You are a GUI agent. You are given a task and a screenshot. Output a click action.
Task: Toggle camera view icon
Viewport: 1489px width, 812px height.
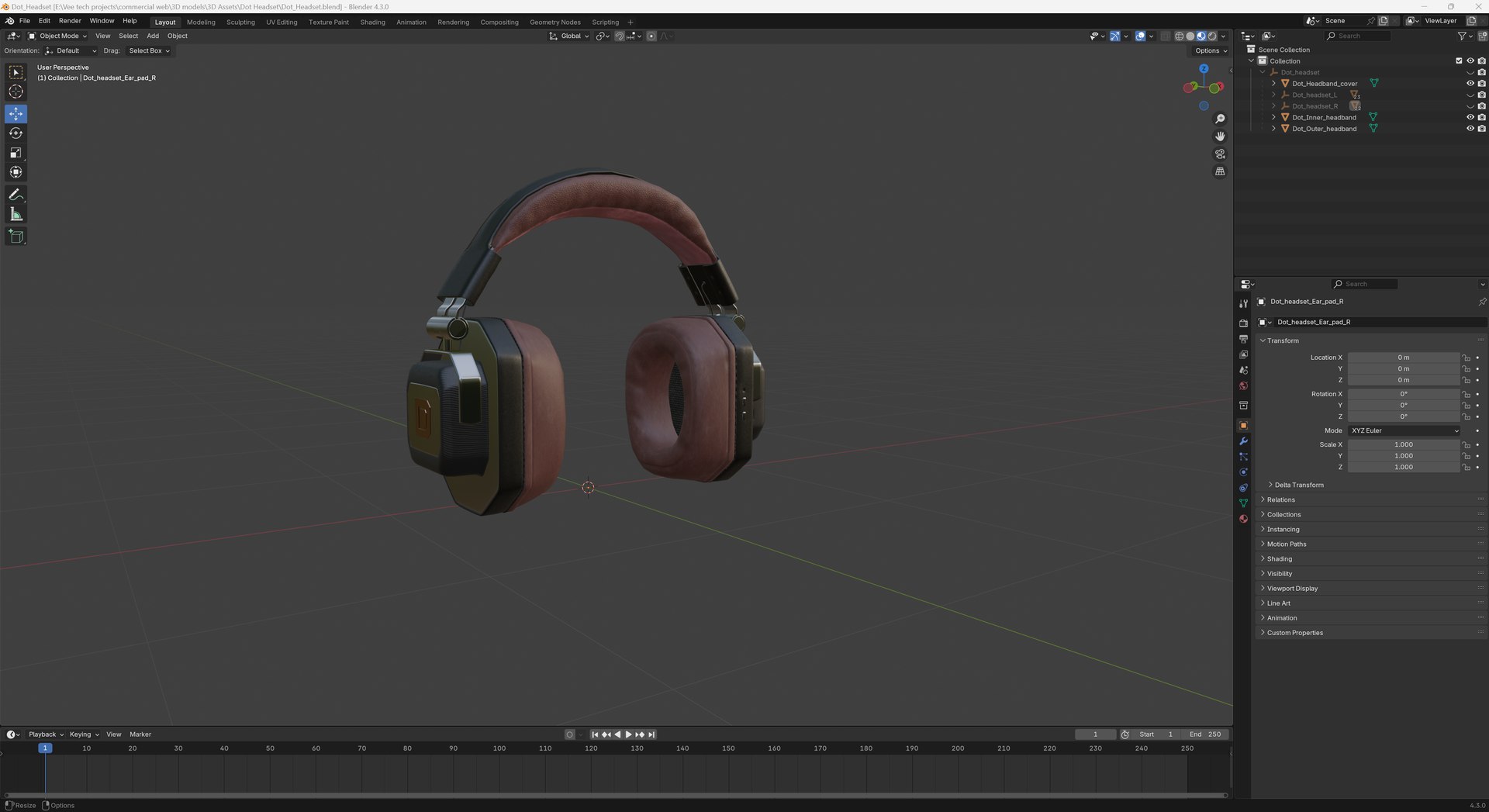pyautogui.click(x=1220, y=154)
